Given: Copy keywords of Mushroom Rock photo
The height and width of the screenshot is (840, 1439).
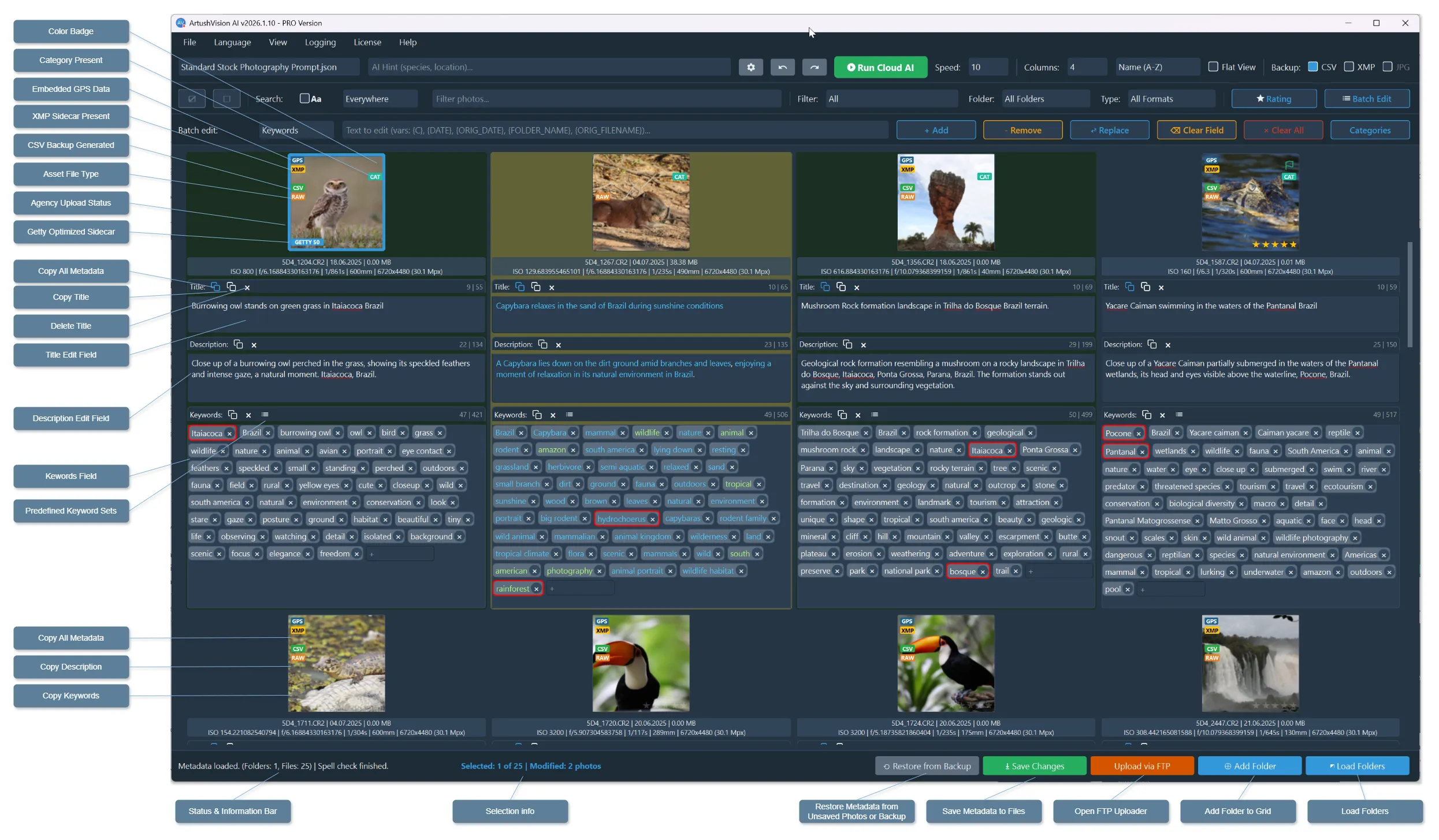Looking at the screenshot, I should [x=842, y=414].
